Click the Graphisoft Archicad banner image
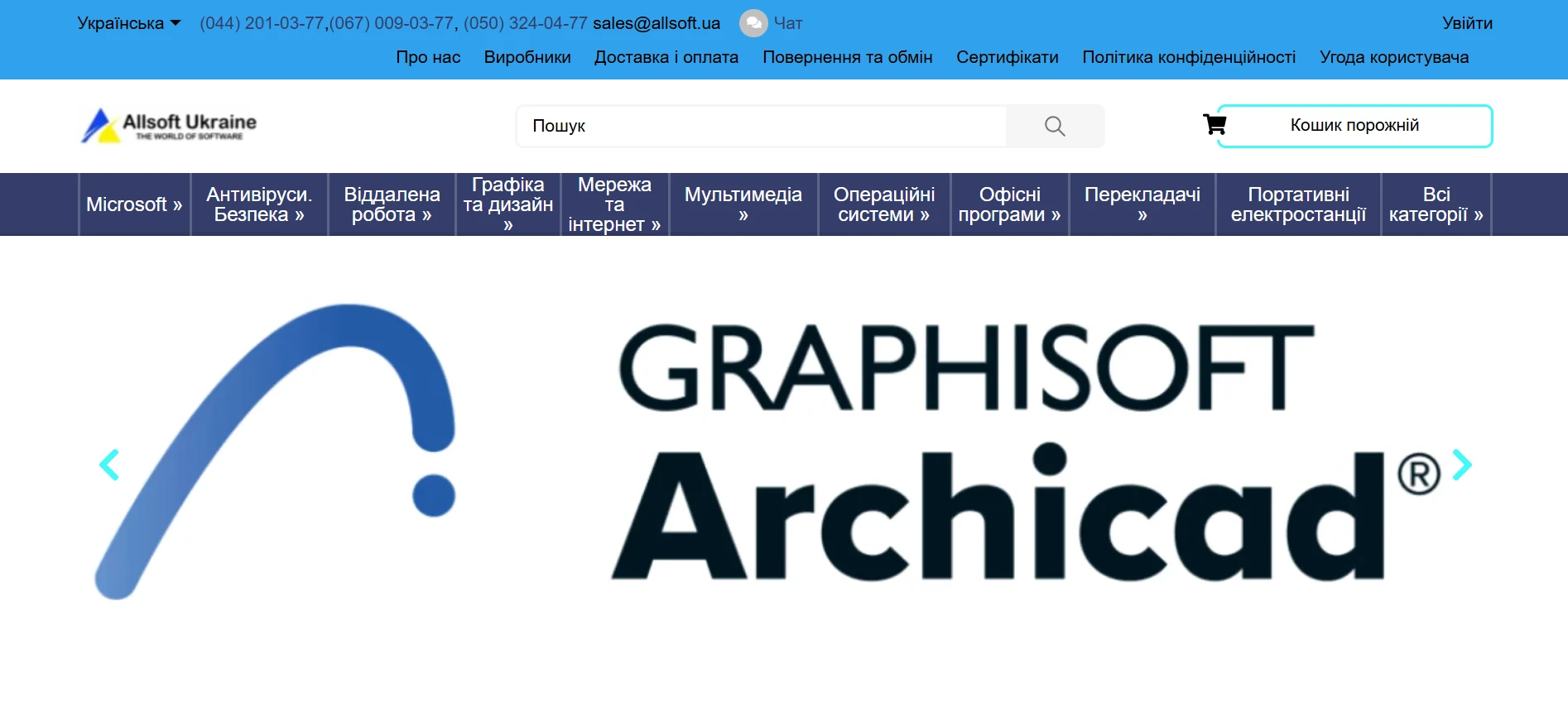 784,451
